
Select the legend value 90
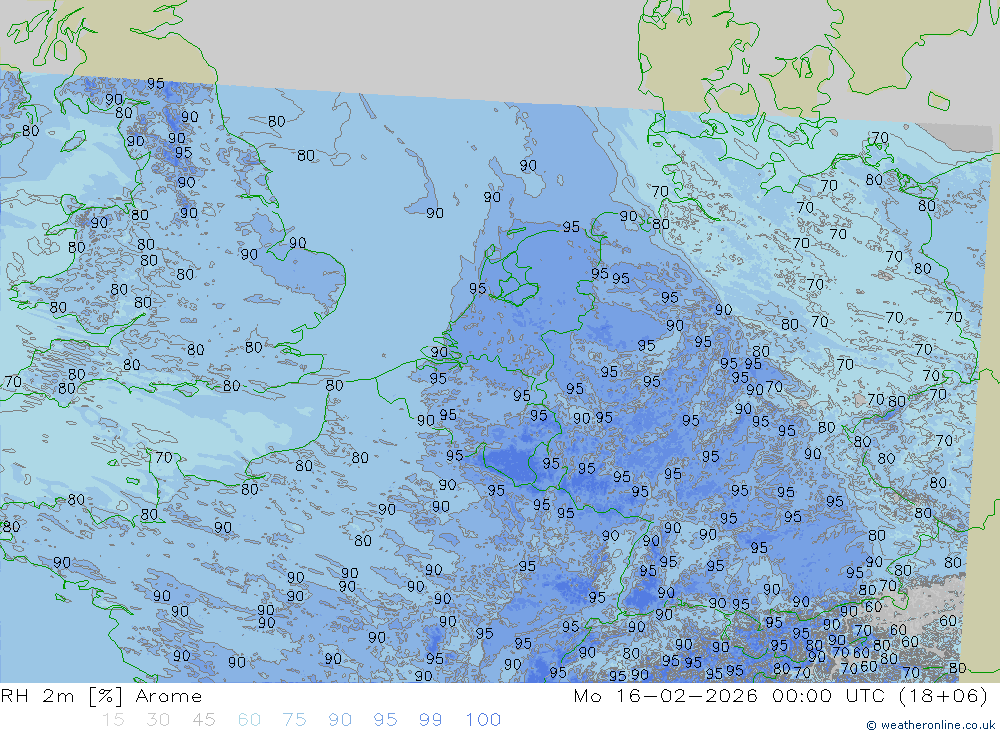tap(340, 720)
